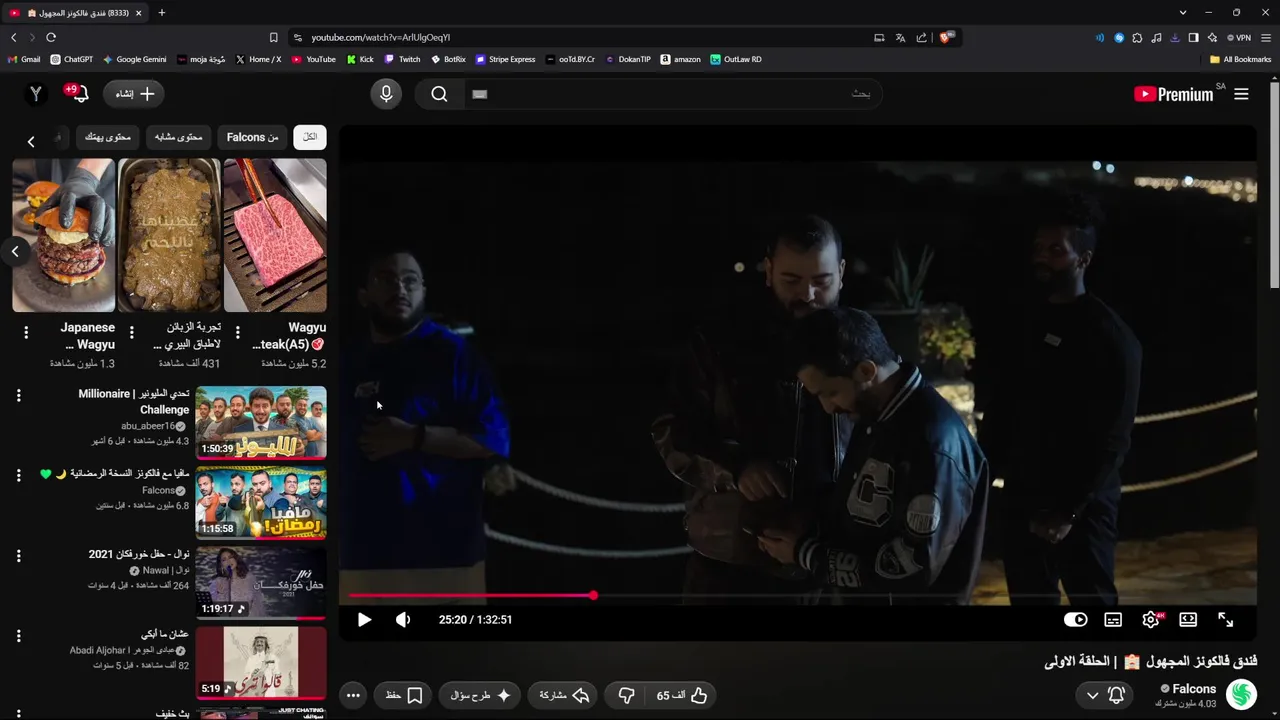Toggle the browser sidebar panel icon
Image resolution: width=1280 pixels, height=720 pixels.
point(1193,37)
